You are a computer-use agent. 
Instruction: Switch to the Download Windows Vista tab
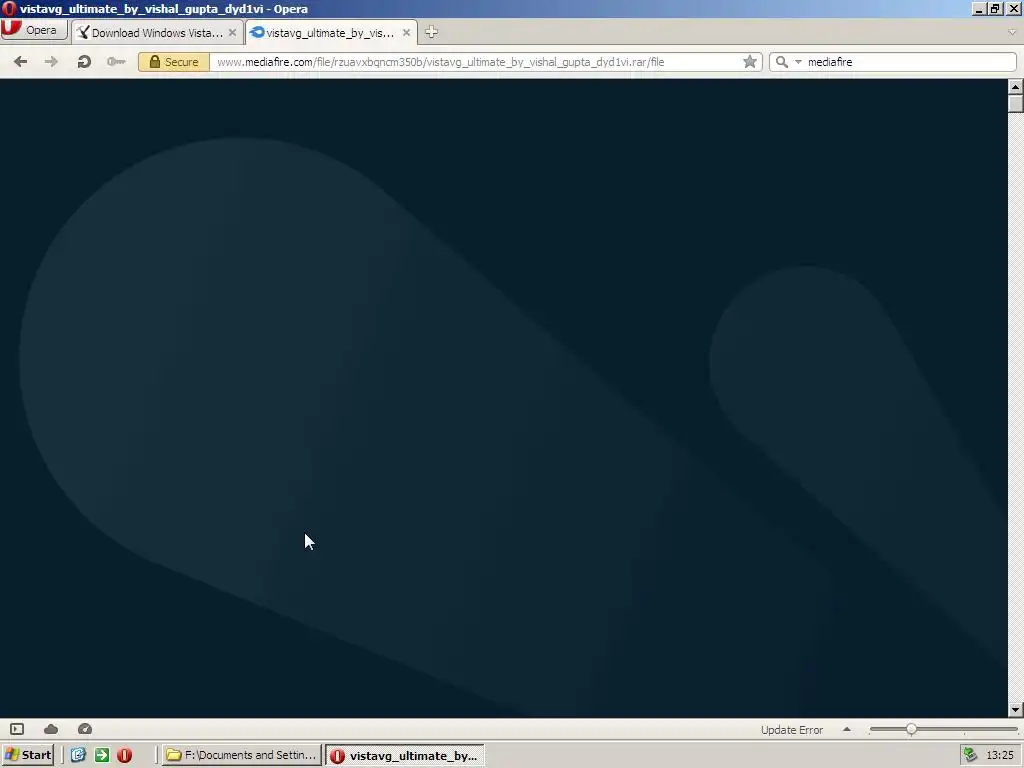156,33
